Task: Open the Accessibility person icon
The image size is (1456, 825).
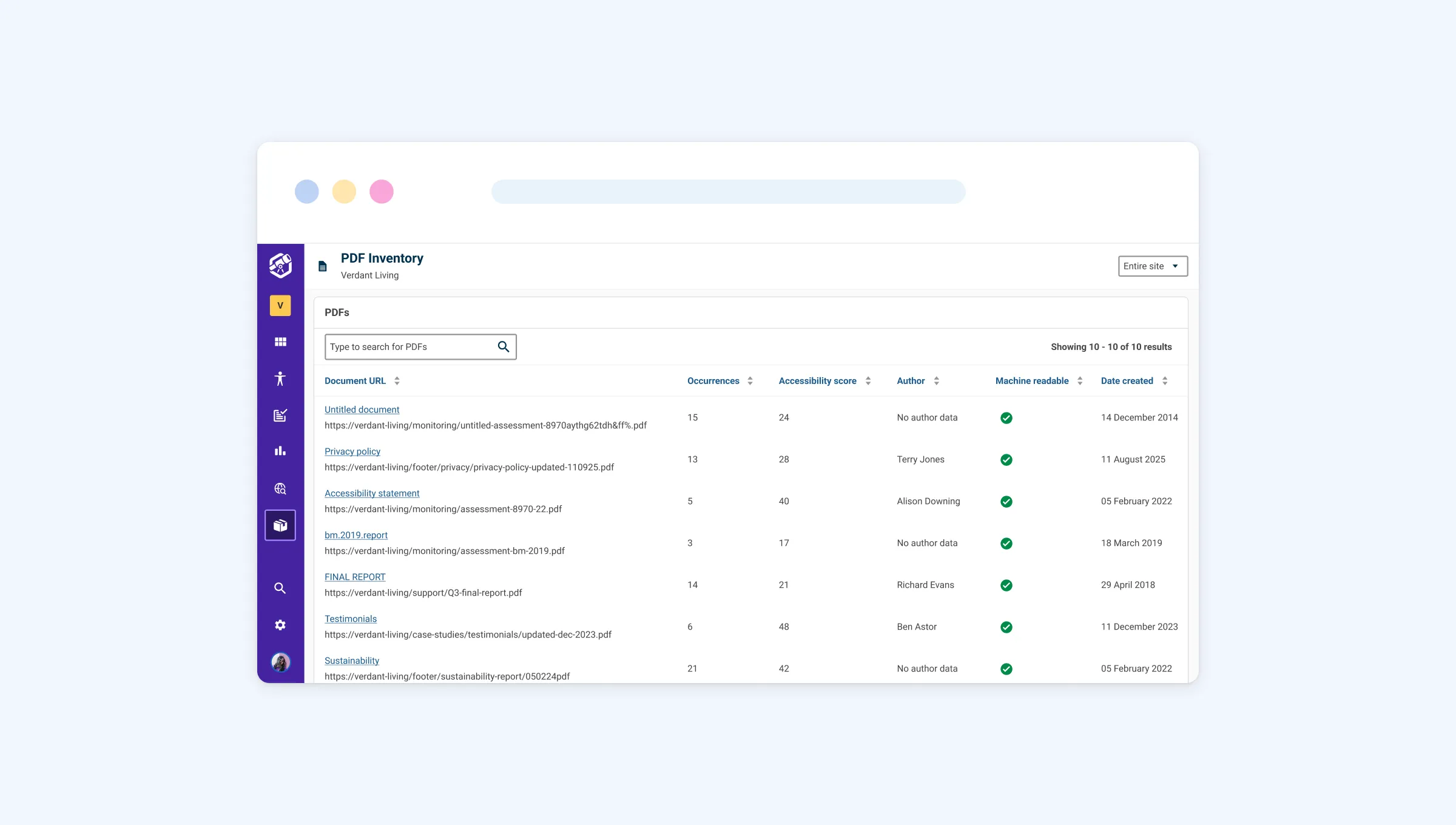Action: [280, 379]
